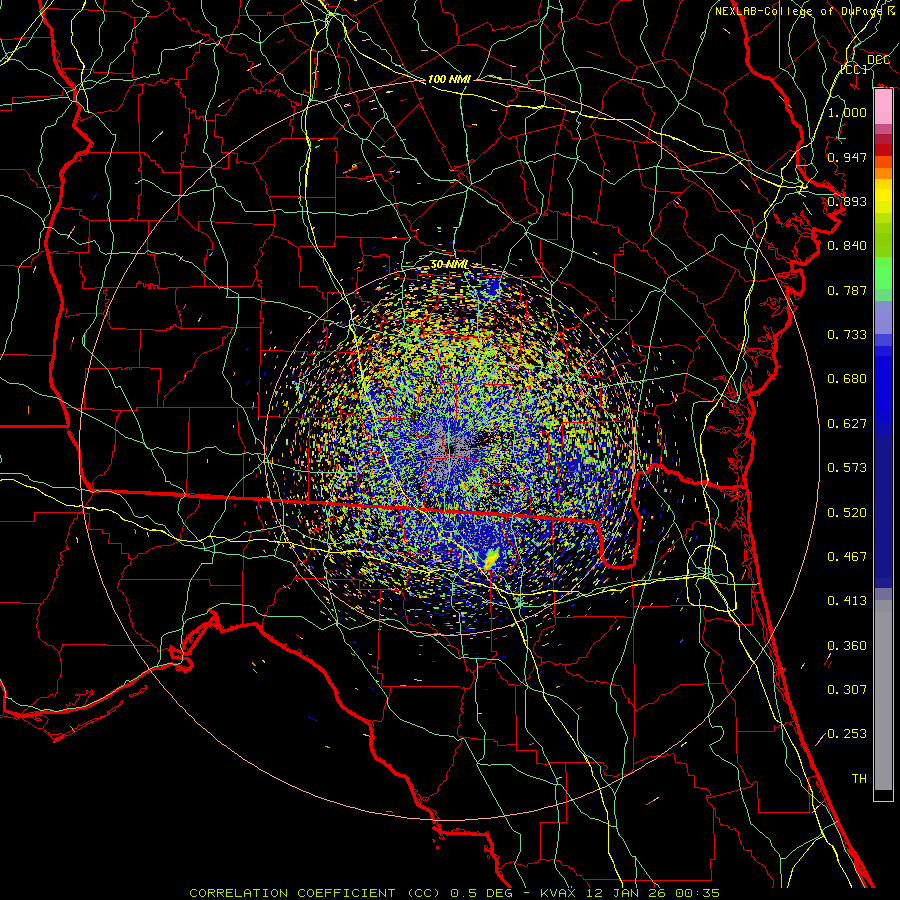900x900 pixels.
Task: Click the CORRELATION COEFFICIENT (CC) 0.5 DEG caption
Action: click(352, 893)
